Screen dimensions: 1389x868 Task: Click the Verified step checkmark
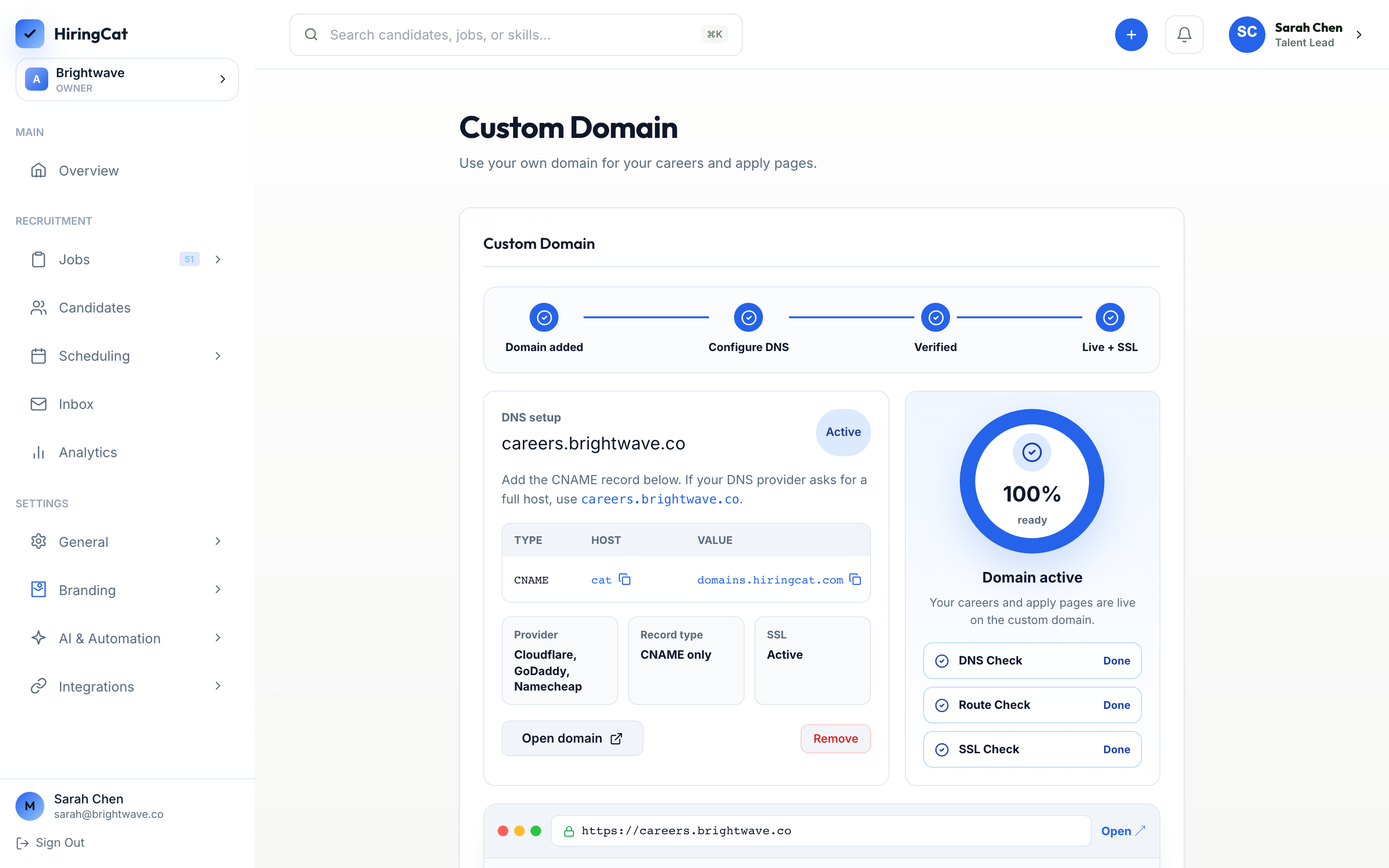click(x=936, y=317)
